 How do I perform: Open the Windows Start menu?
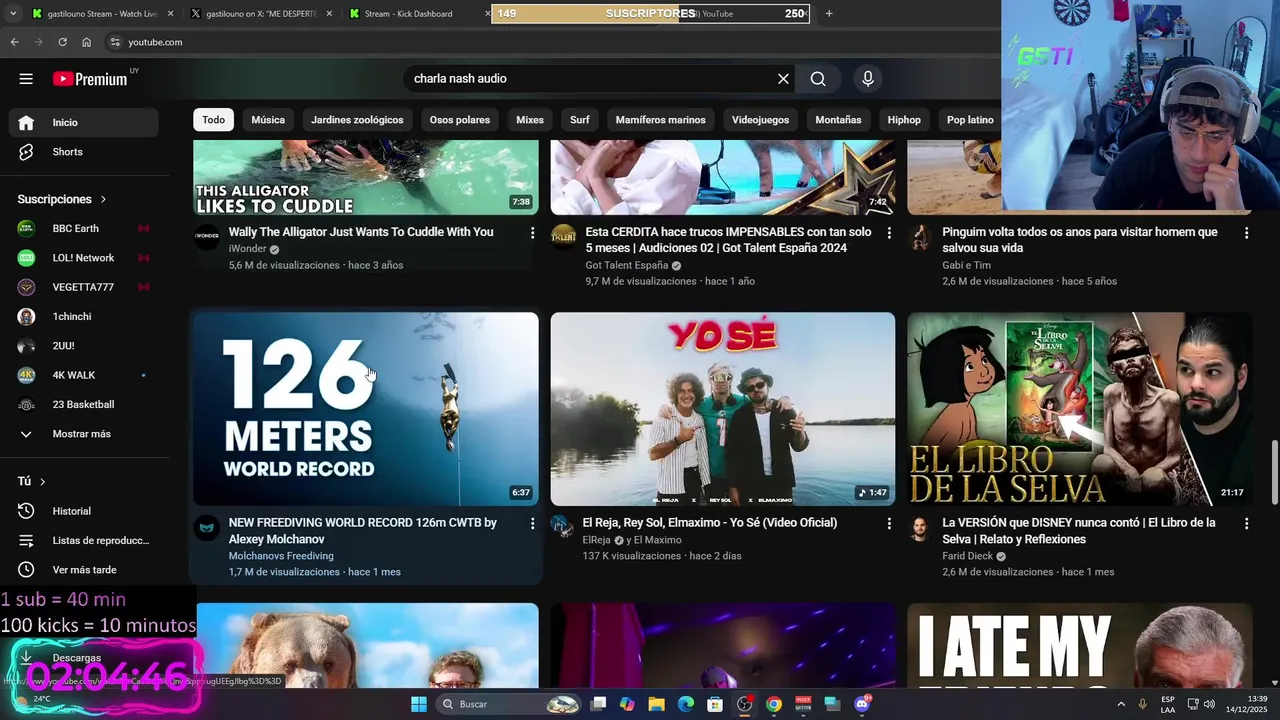419,704
